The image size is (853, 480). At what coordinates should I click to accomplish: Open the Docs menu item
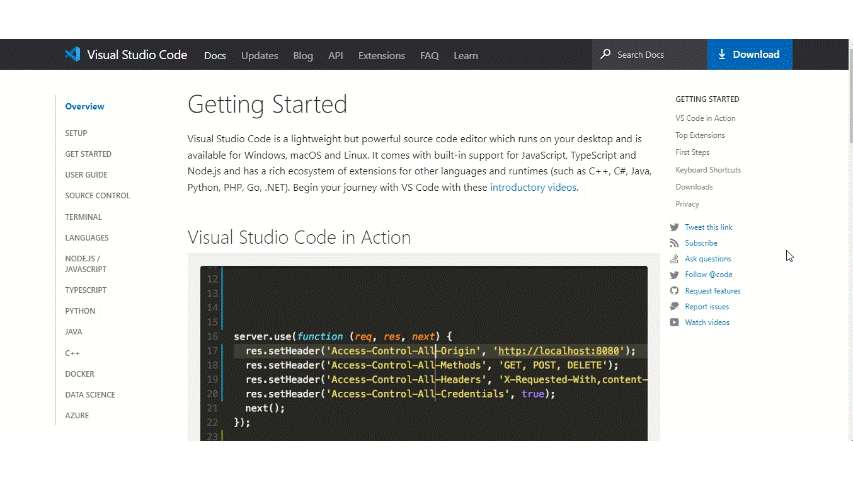point(215,56)
